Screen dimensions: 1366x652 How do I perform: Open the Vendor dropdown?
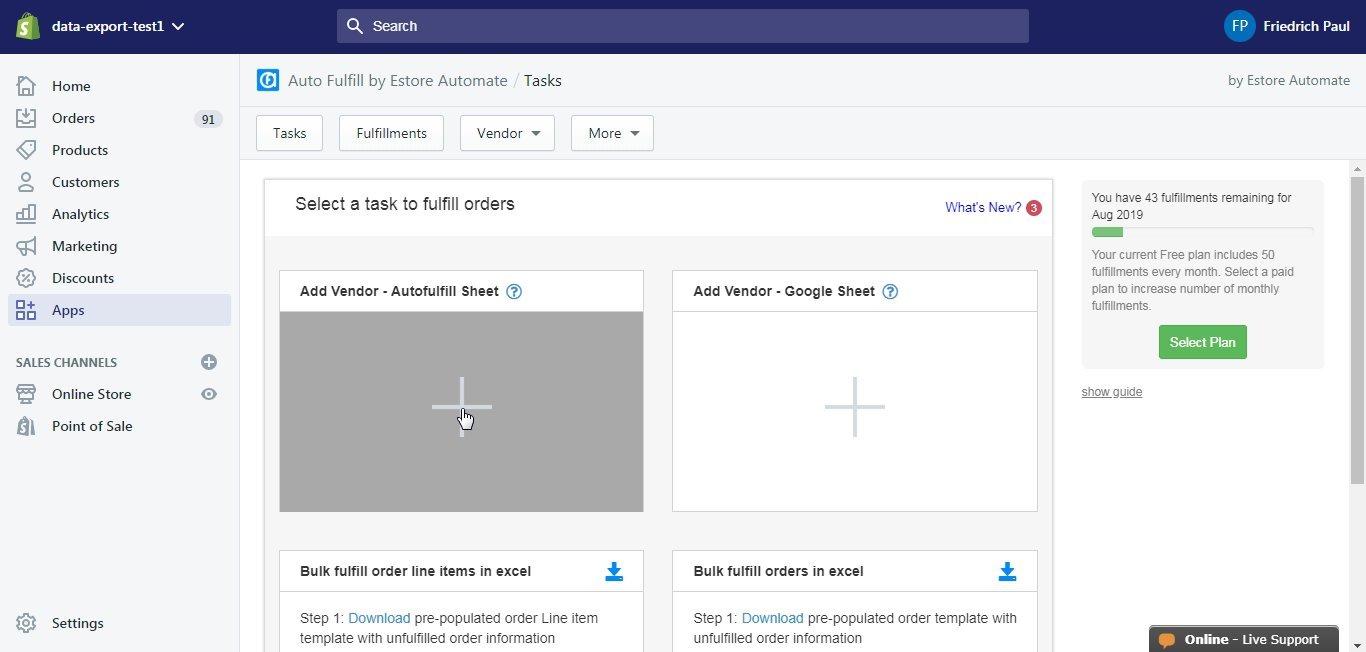point(507,132)
